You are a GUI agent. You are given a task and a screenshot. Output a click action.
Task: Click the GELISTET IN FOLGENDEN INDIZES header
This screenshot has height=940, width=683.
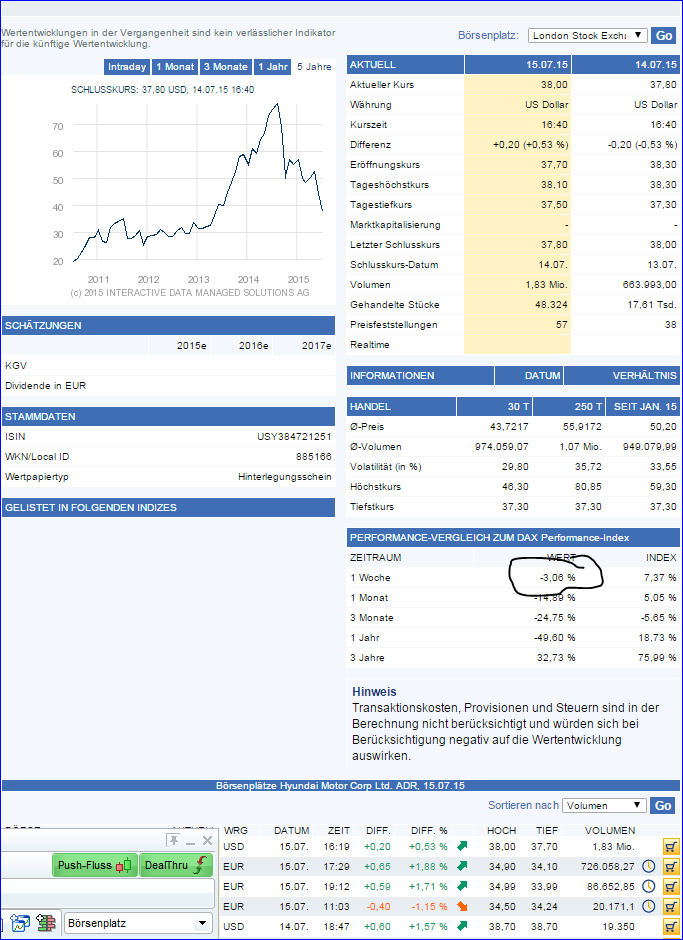(x=168, y=508)
